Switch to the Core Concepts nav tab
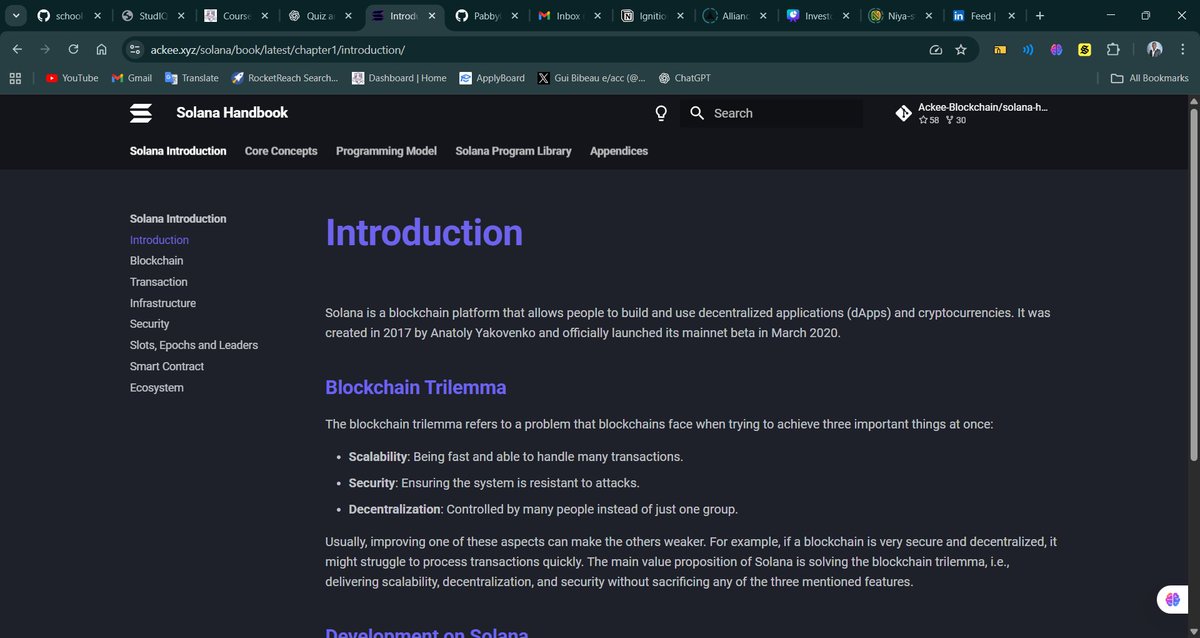The width and height of the screenshot is (1200, 638). click(281, 151)
